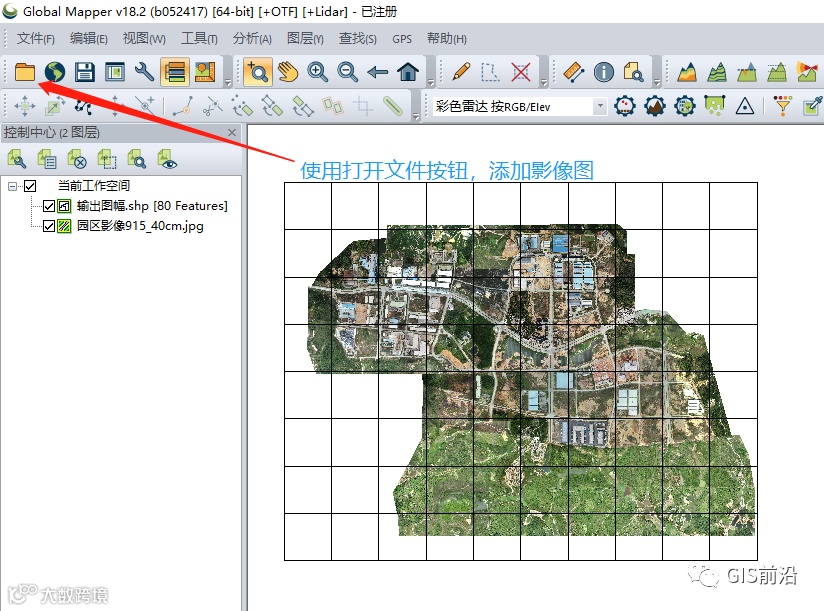Screen dimensions: 824x611
Task: Open the map layout editor icon
Action: [205, 72]
